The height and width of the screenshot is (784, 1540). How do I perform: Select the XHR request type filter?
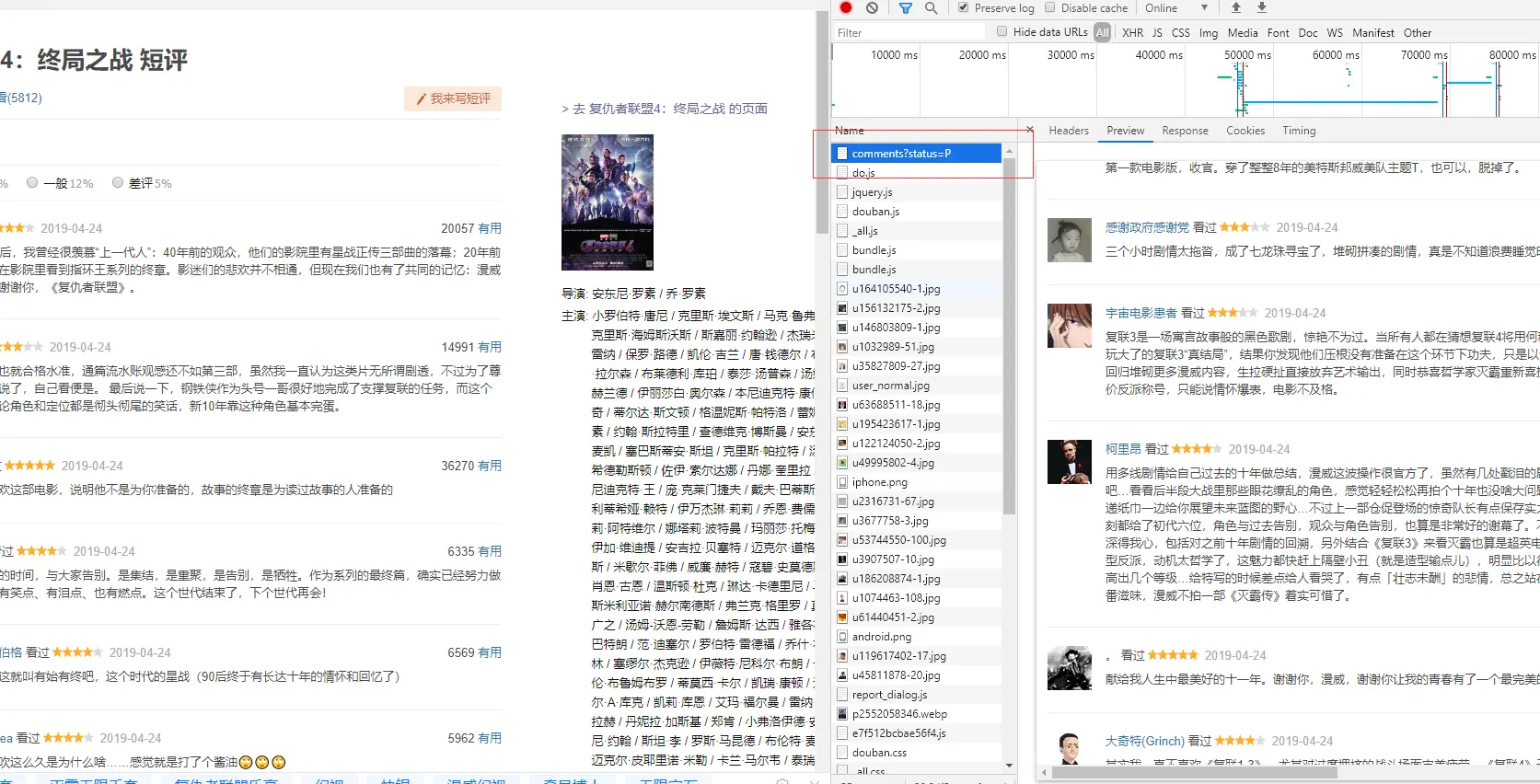[x=1132, y=32]
